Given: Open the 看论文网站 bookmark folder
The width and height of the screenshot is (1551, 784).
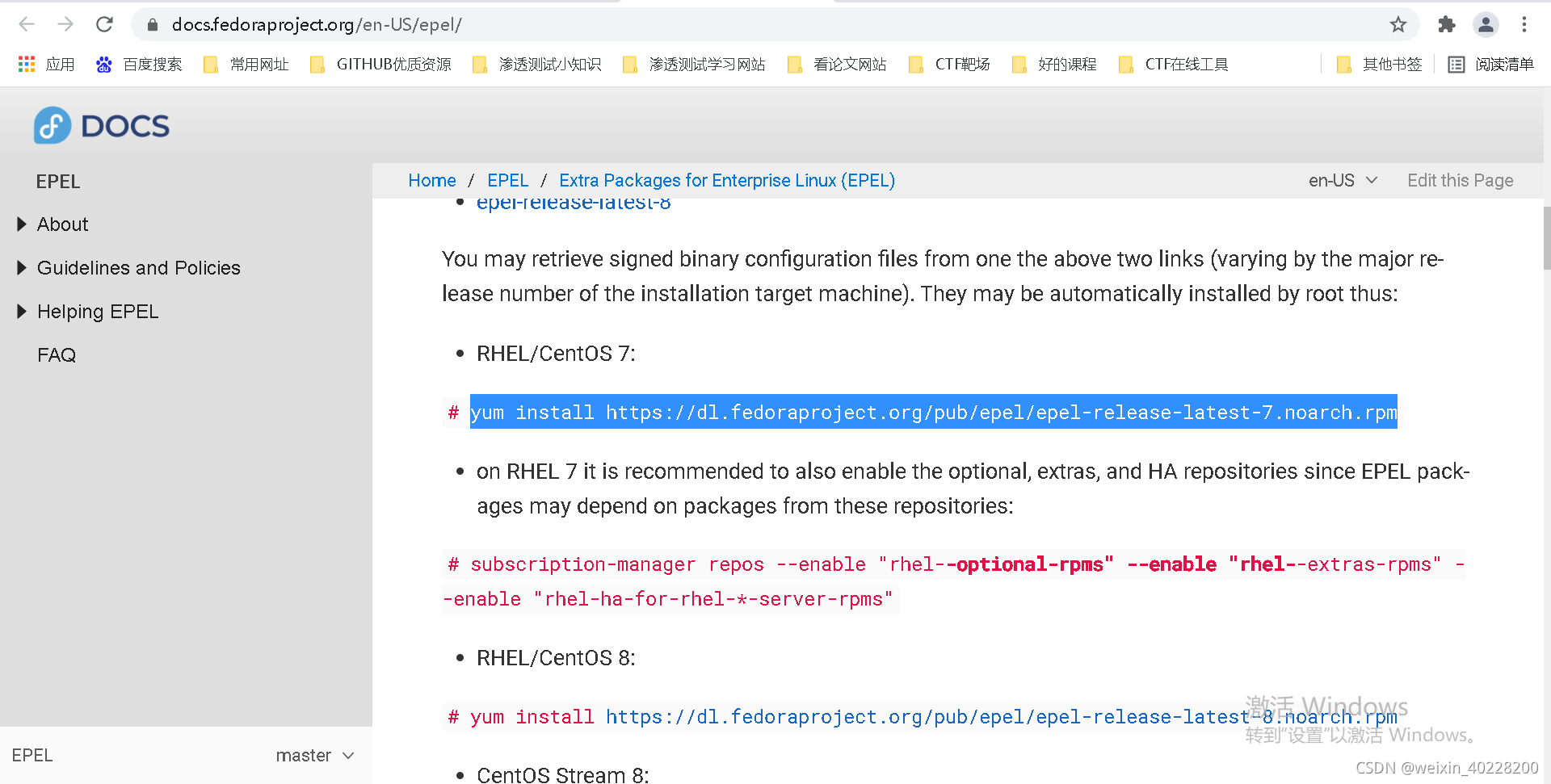Looking at the screenshot, I should [x=837, y=65].
